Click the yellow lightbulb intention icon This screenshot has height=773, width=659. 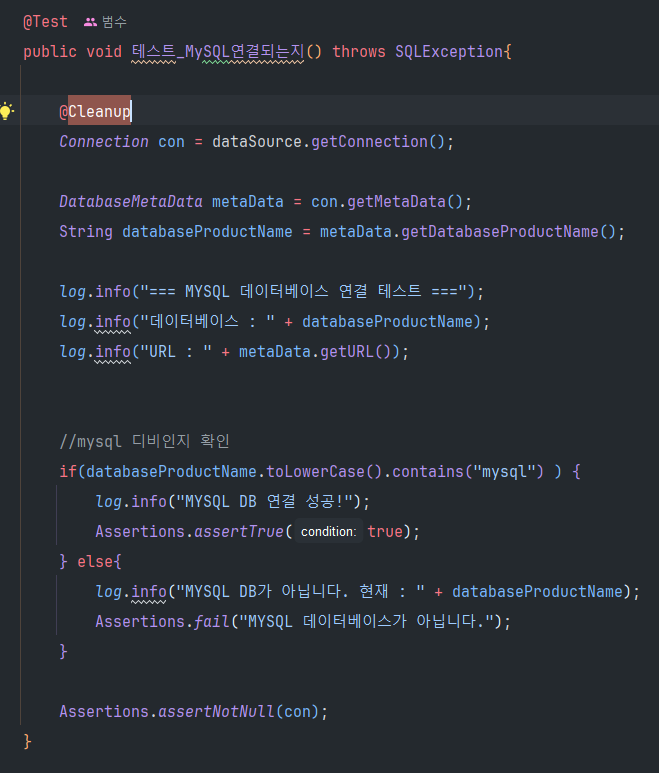[8, 111]
